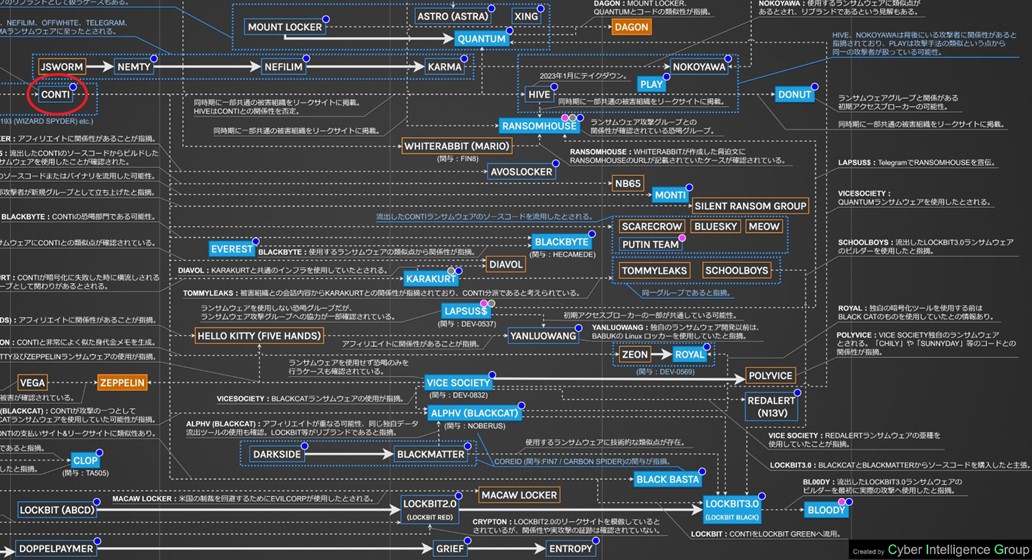Select the LOCKBIT2.0 (LOCKBIT RED) node box

point(430,510)
